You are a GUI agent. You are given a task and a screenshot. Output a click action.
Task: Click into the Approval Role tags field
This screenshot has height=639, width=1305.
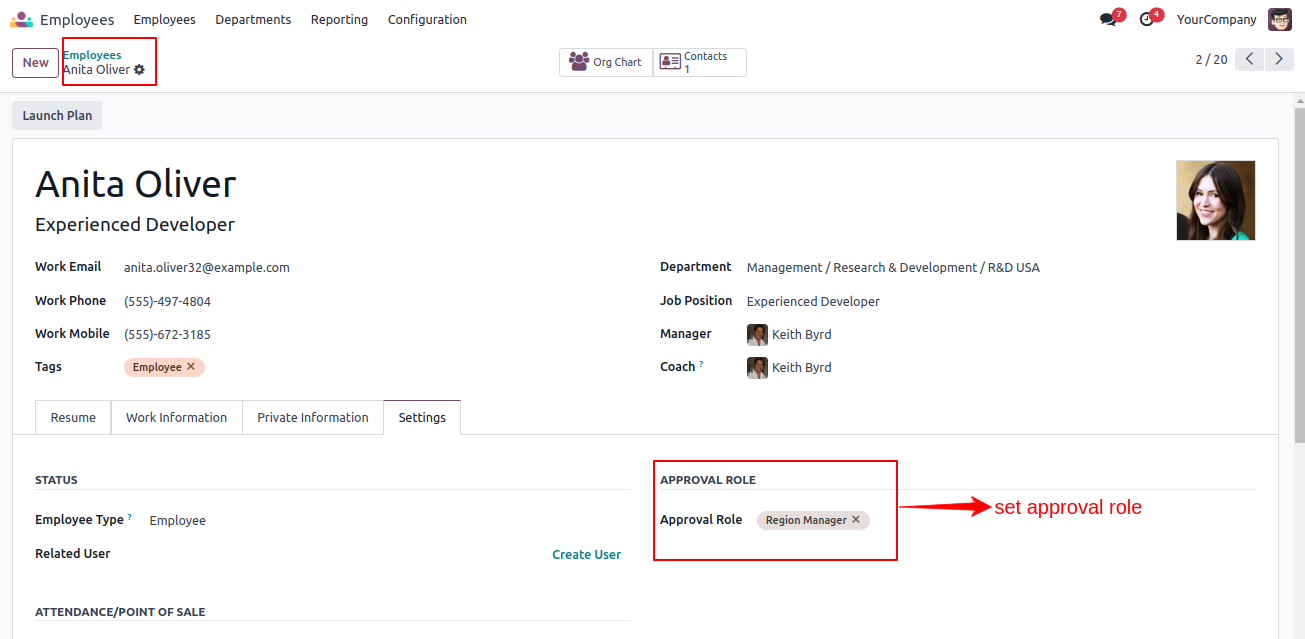[1005, 520]
